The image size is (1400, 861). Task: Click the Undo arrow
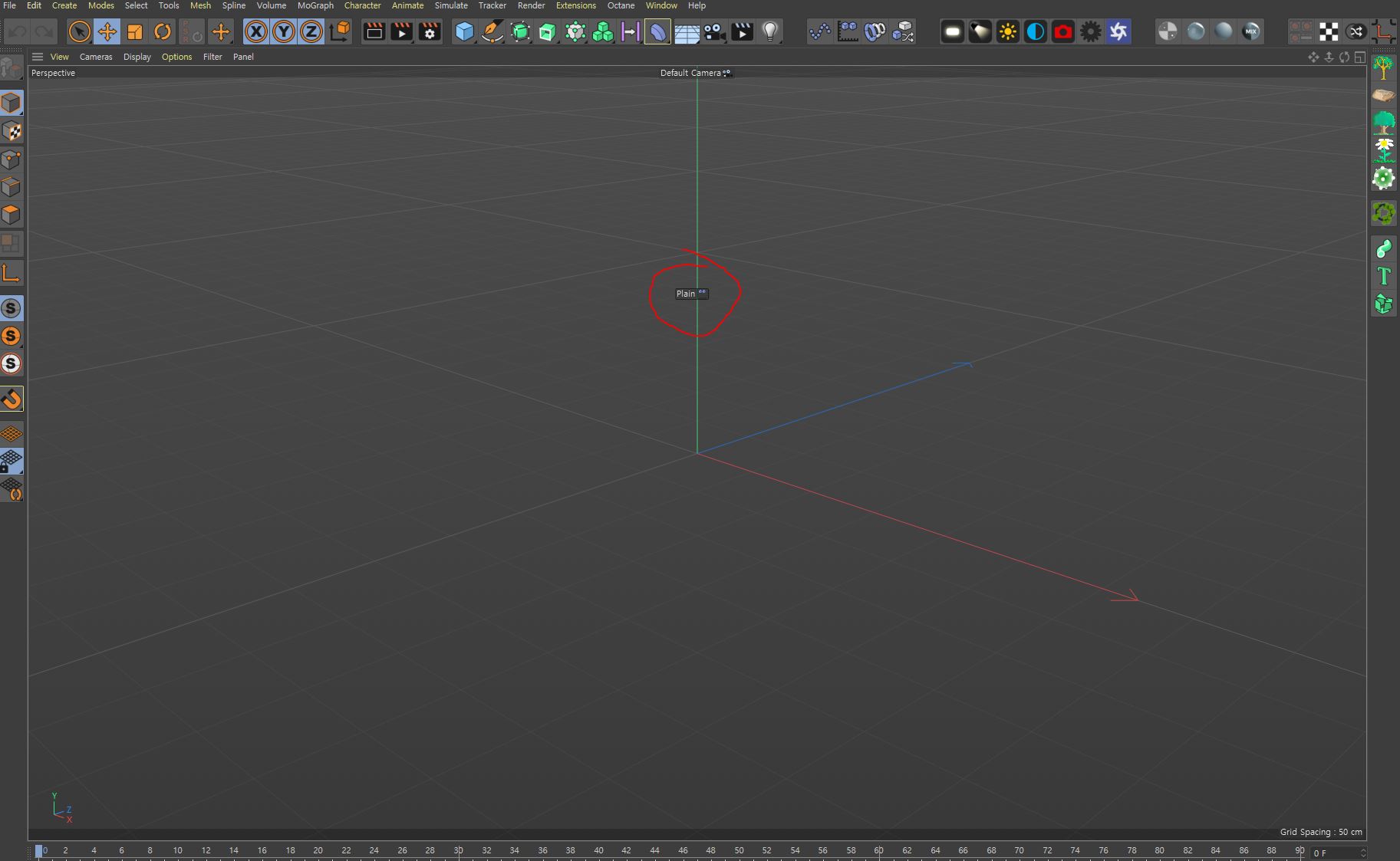coord(17,31)
